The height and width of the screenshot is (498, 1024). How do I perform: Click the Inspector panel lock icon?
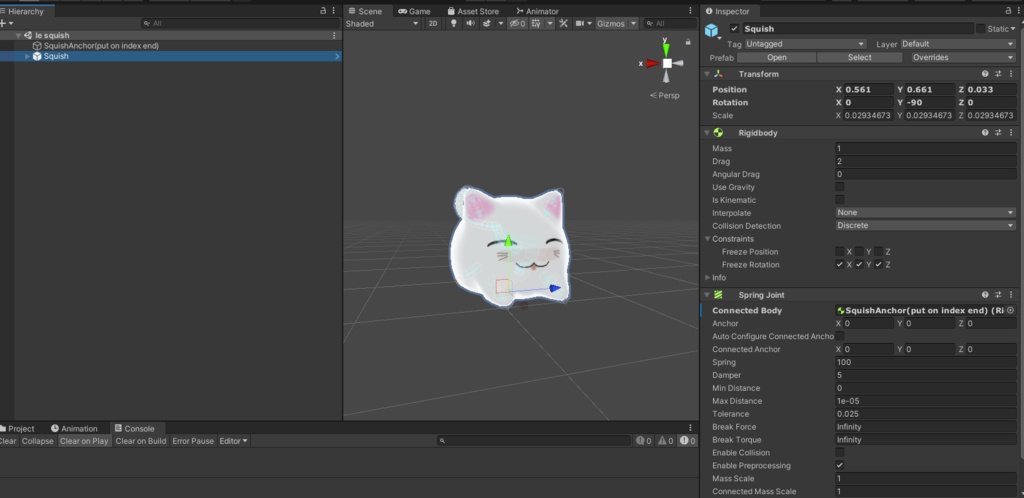pos(1009,11)
